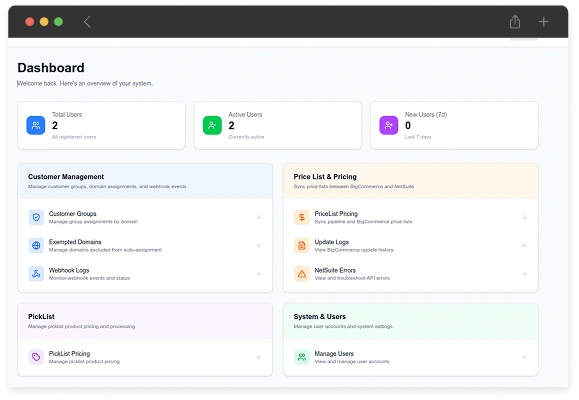This screenshot has height=400, width=579.
Task: Click the NetSuite Errors warning icon
Action: (x=302, y=274)
